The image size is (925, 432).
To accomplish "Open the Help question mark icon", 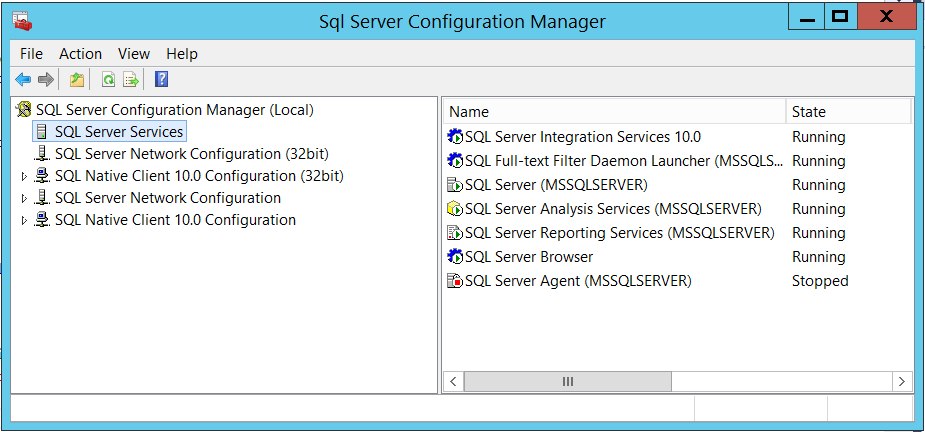I will pos(161,79).
